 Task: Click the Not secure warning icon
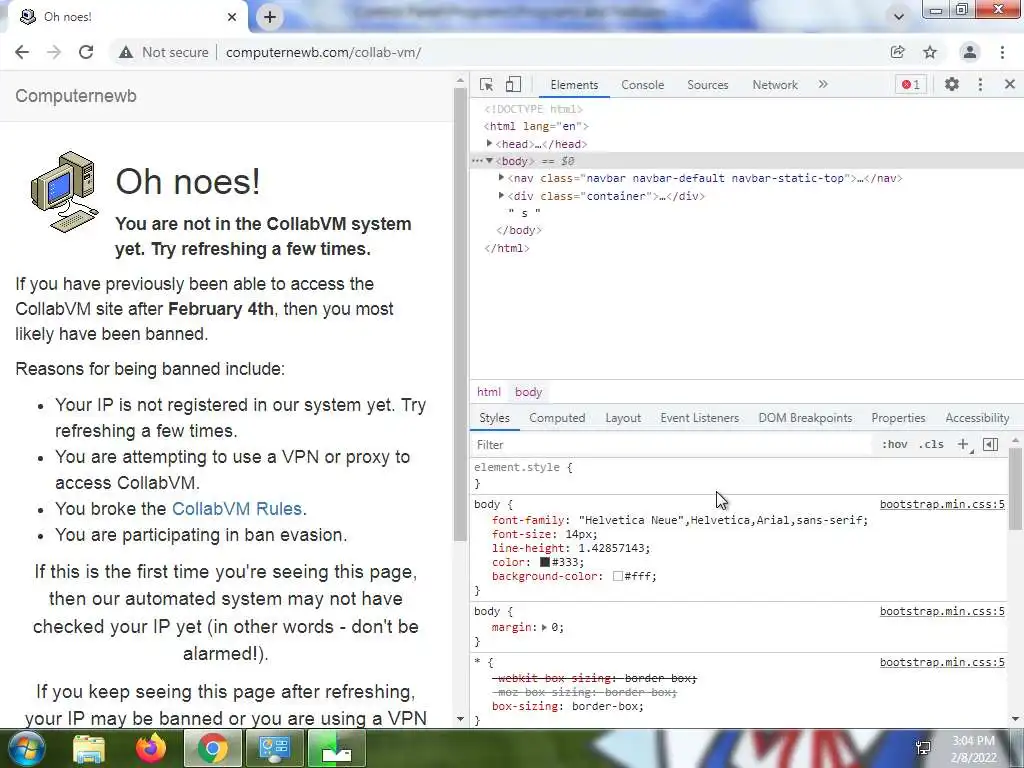coord(126,52)
